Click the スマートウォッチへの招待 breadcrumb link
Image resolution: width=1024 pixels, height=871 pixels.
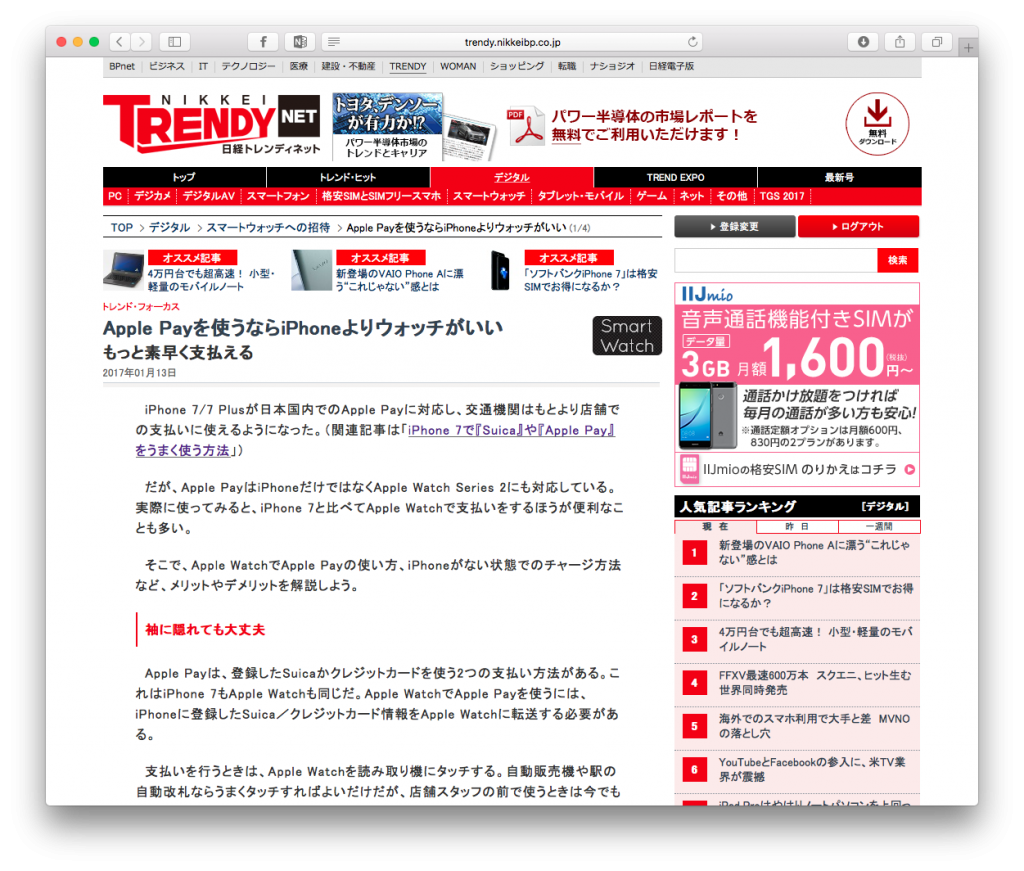(x=268, y=227)
